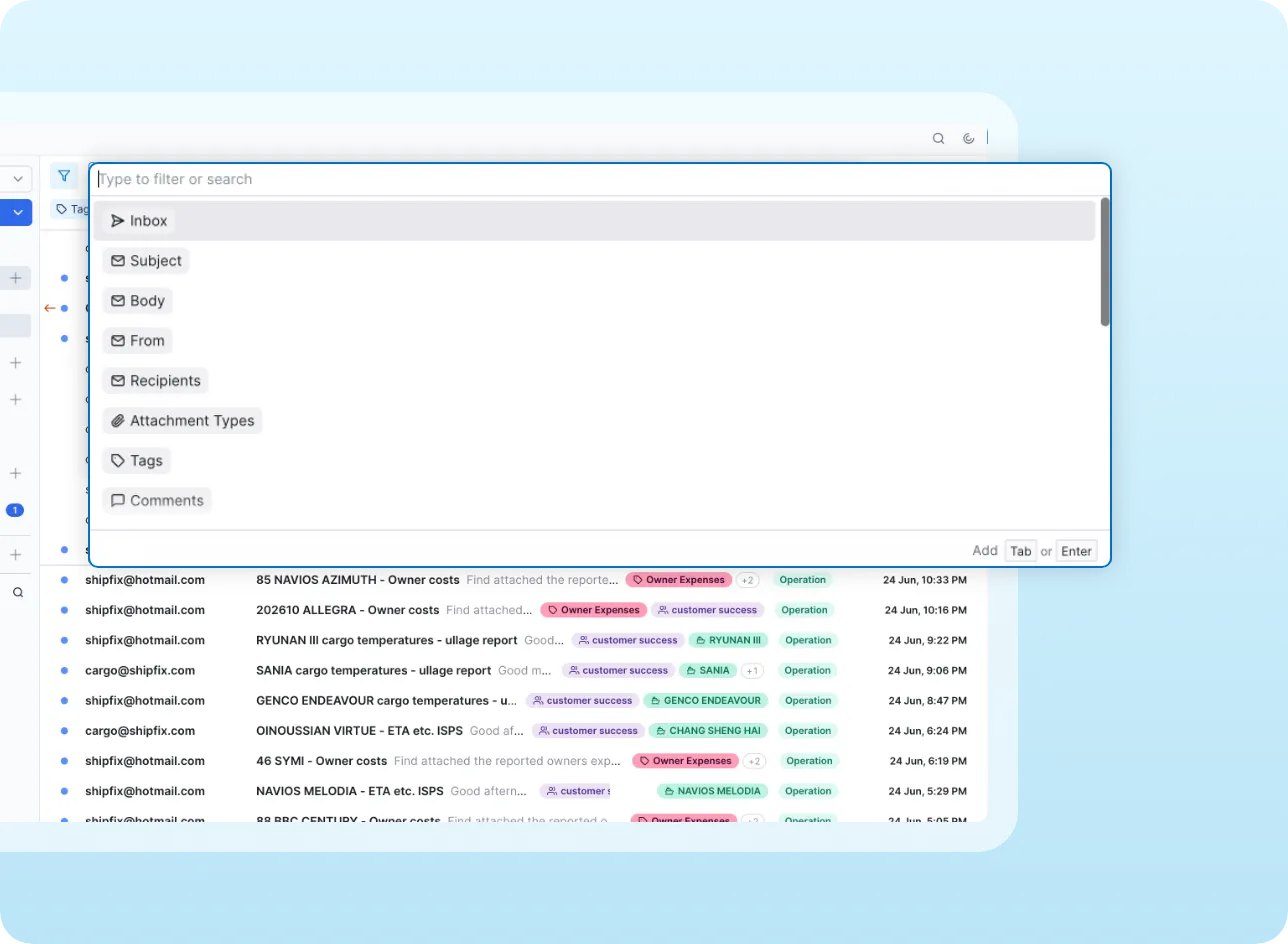Click the SANIA vessel tag
Viewport: 1288px width, 944px height.
coord(708,670)
